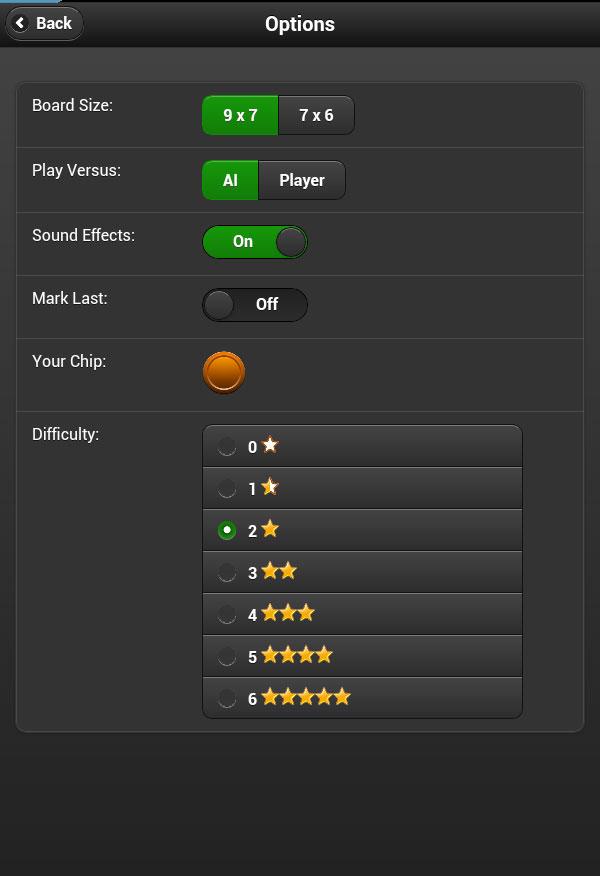Click the five stars on difficulty 6
The height and width of the screenshot is (876, 600).
306,697
